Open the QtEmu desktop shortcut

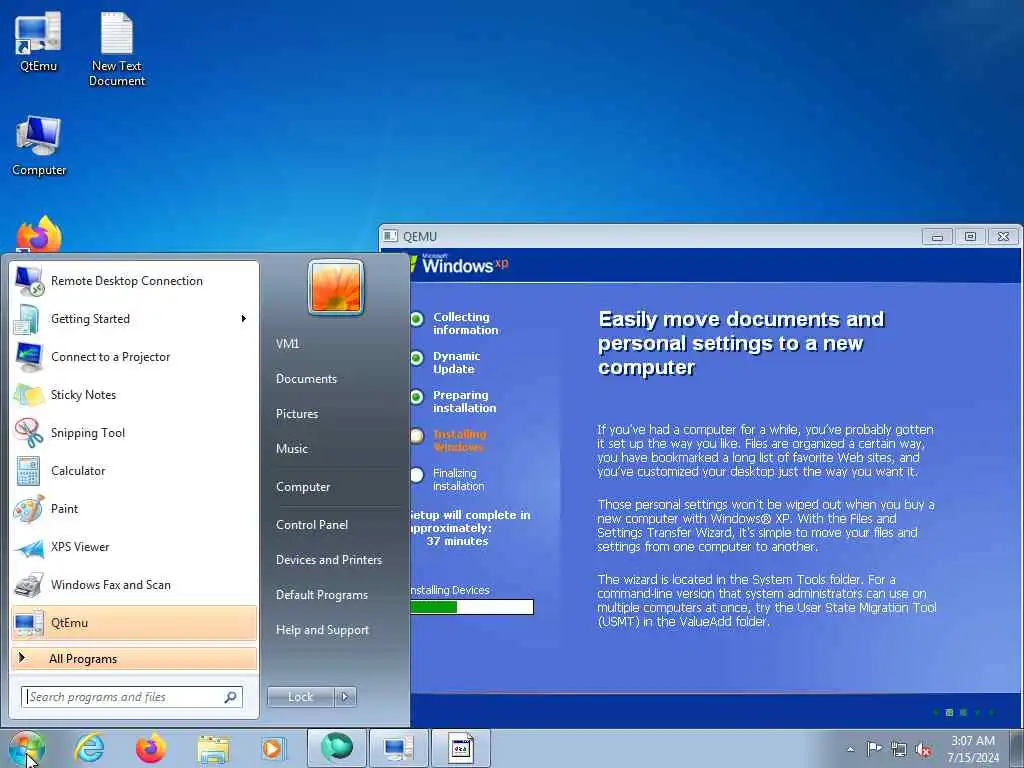38,40
